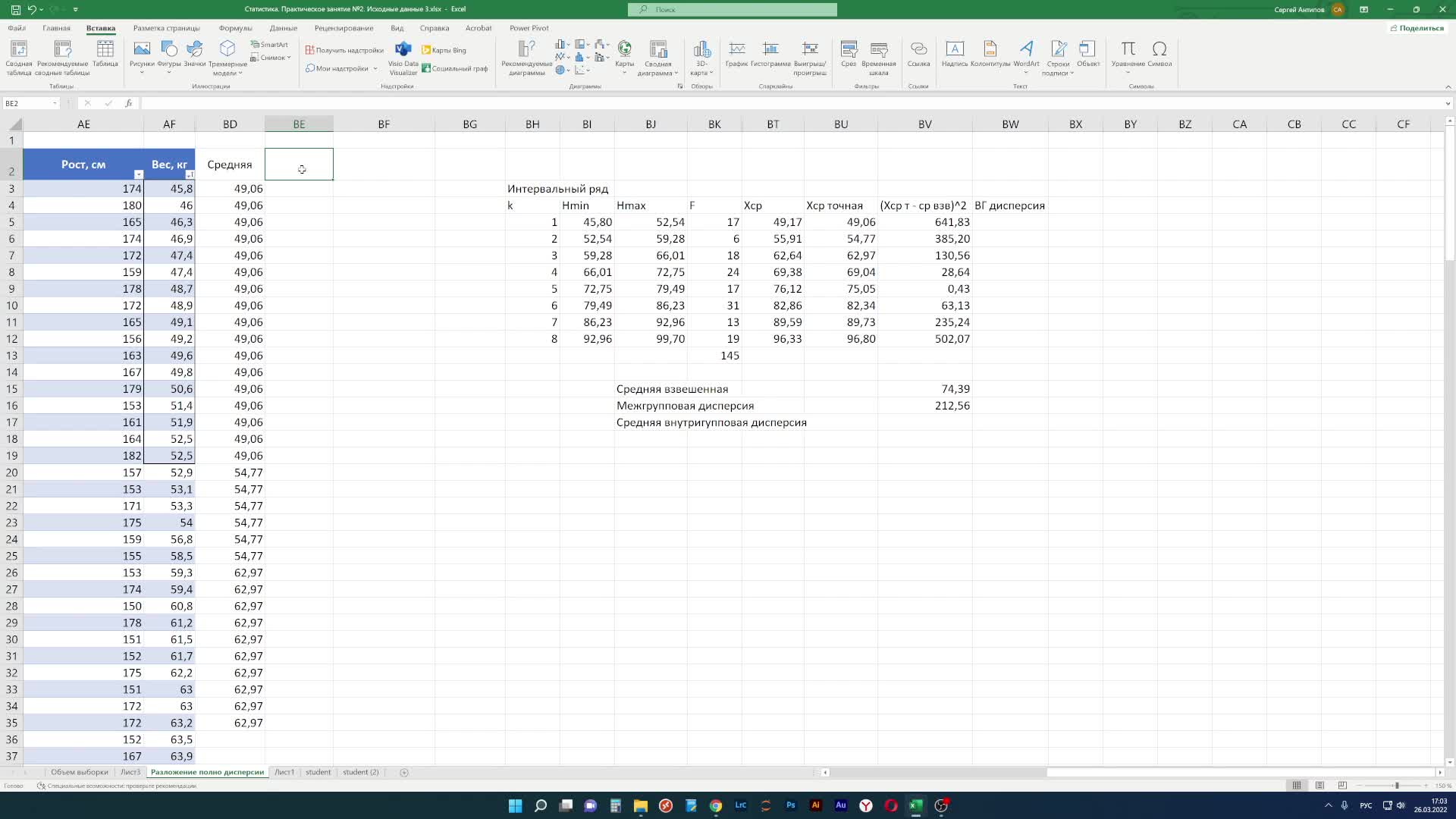1456x819 pixels.
Task: Switch to sheet student (2)
Action: click(361, 772)
